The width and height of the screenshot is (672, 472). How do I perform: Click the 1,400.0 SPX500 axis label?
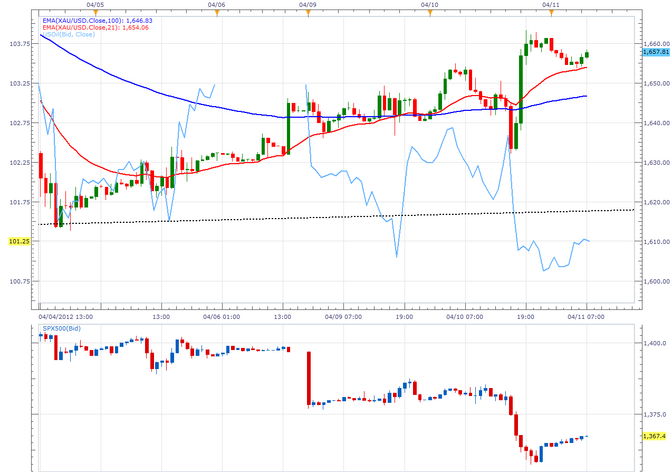pos(655,343)
